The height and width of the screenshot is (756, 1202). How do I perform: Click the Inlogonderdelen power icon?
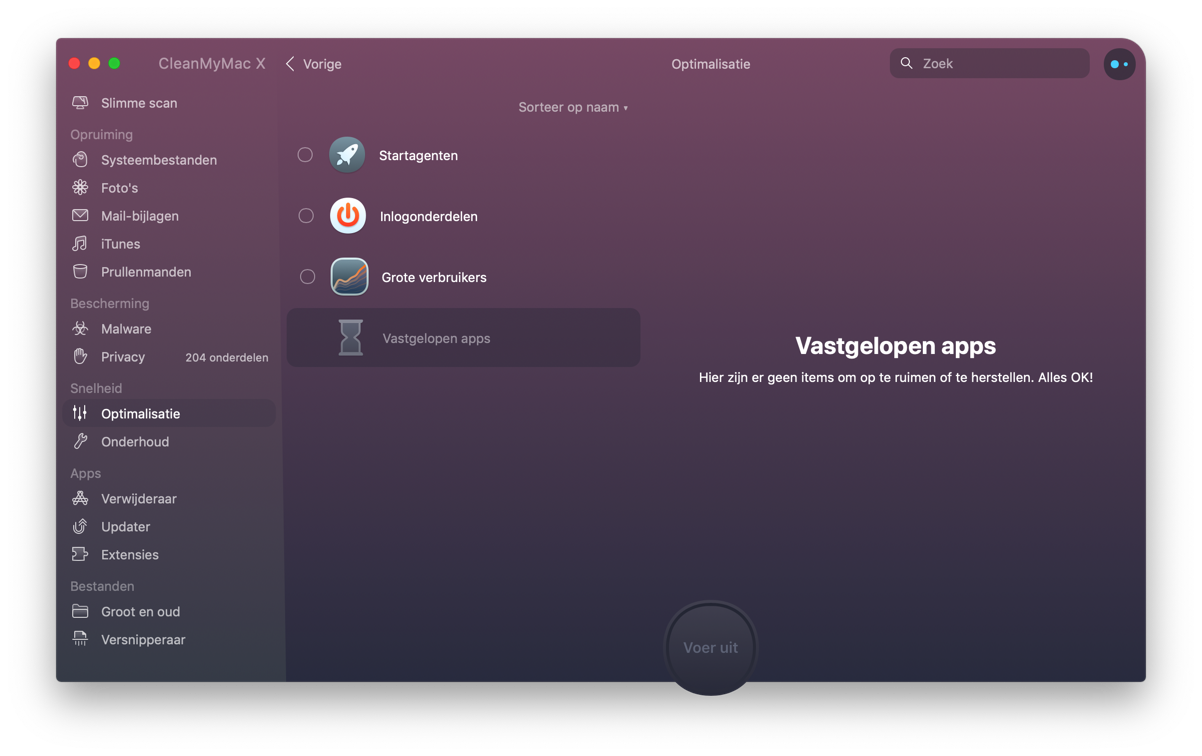tap(348, 216)
